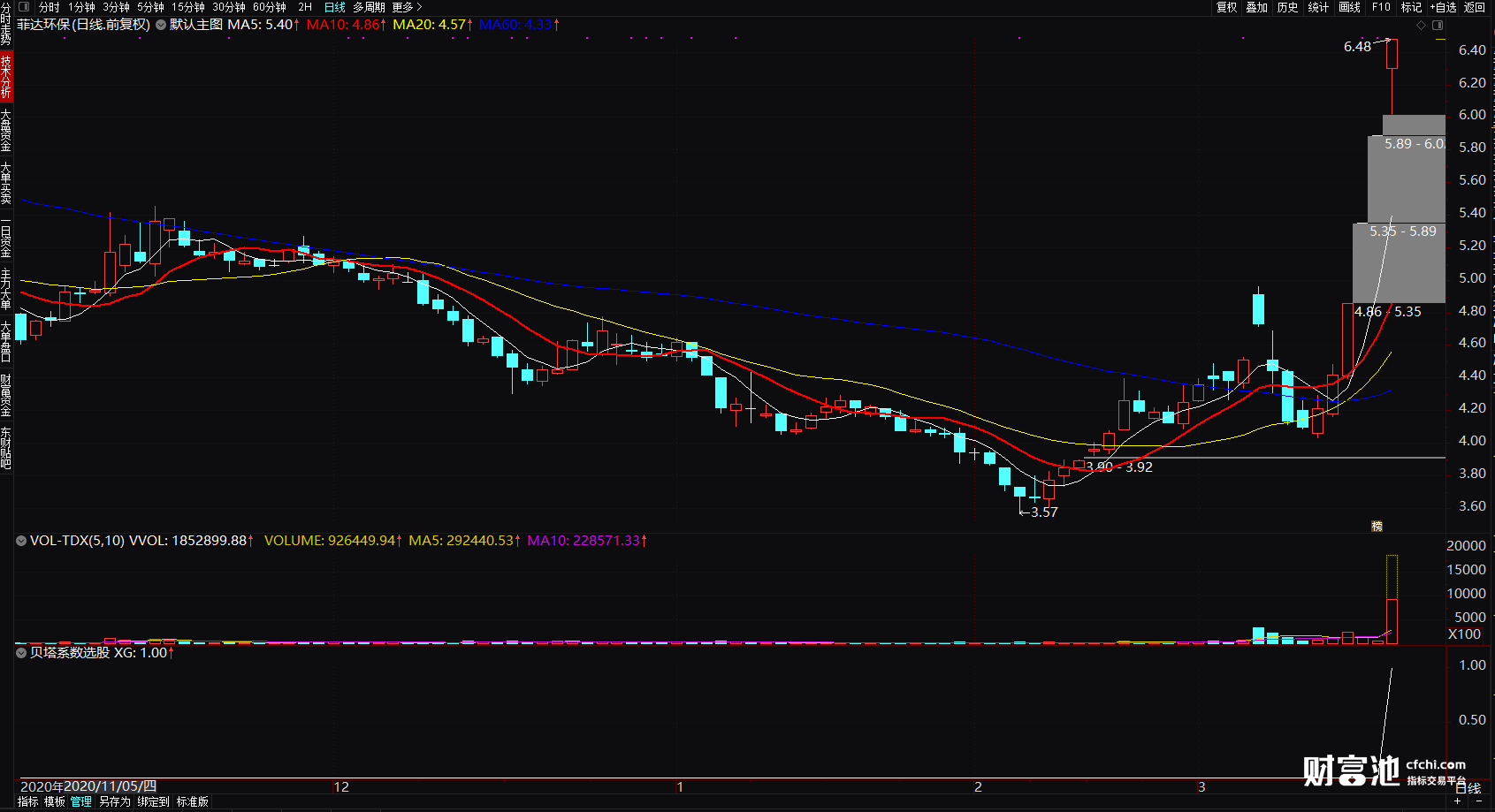Select the 日线 daily period
This screenshot has height=812, width=1495.
pos(335,7)
